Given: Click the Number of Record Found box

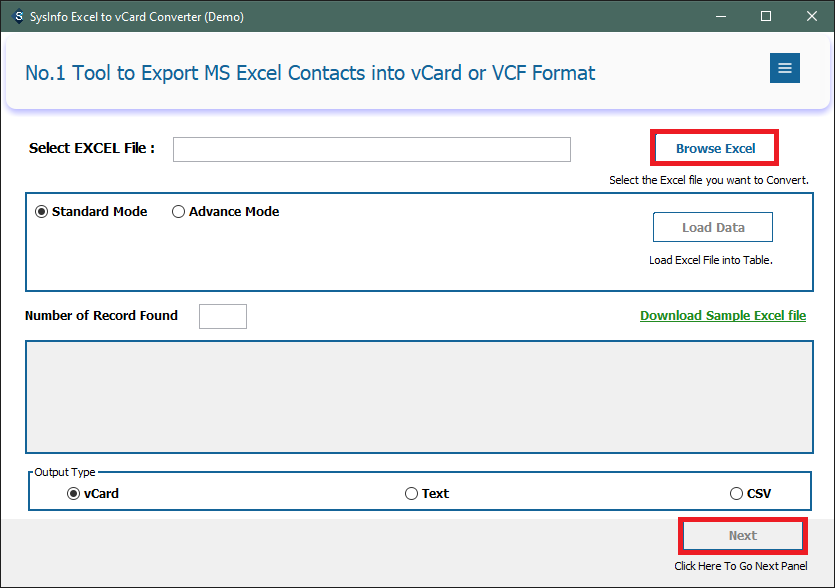Looking at the screenshot, I should pyautogui.click(x=222, y=316).
